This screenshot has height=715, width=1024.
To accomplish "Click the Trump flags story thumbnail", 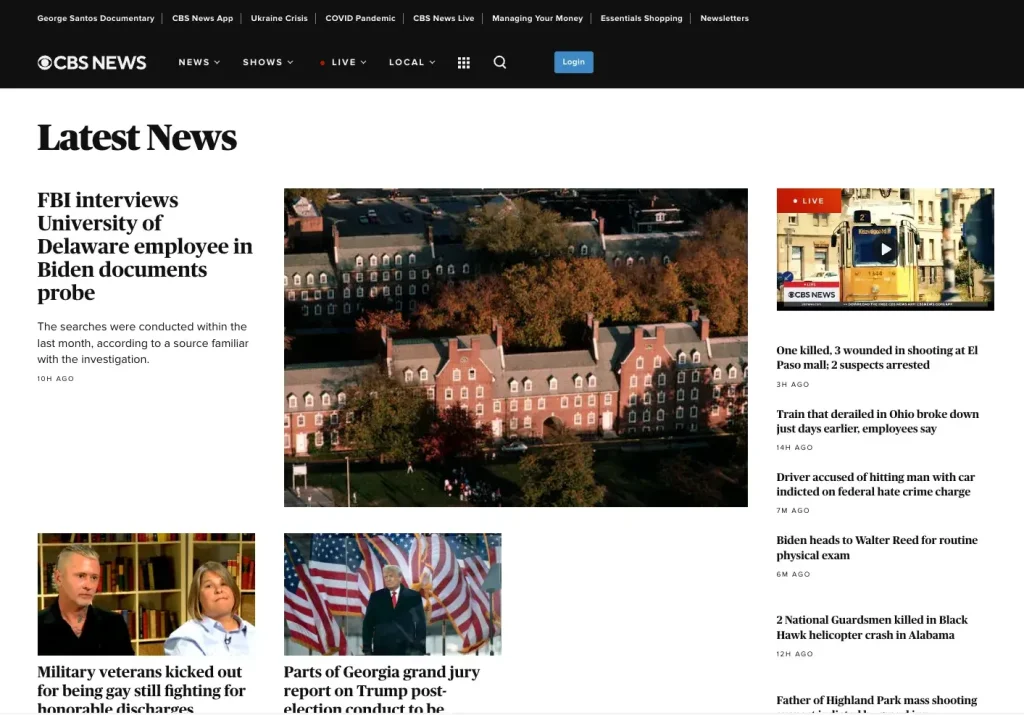I will click(x=392, y=594).
